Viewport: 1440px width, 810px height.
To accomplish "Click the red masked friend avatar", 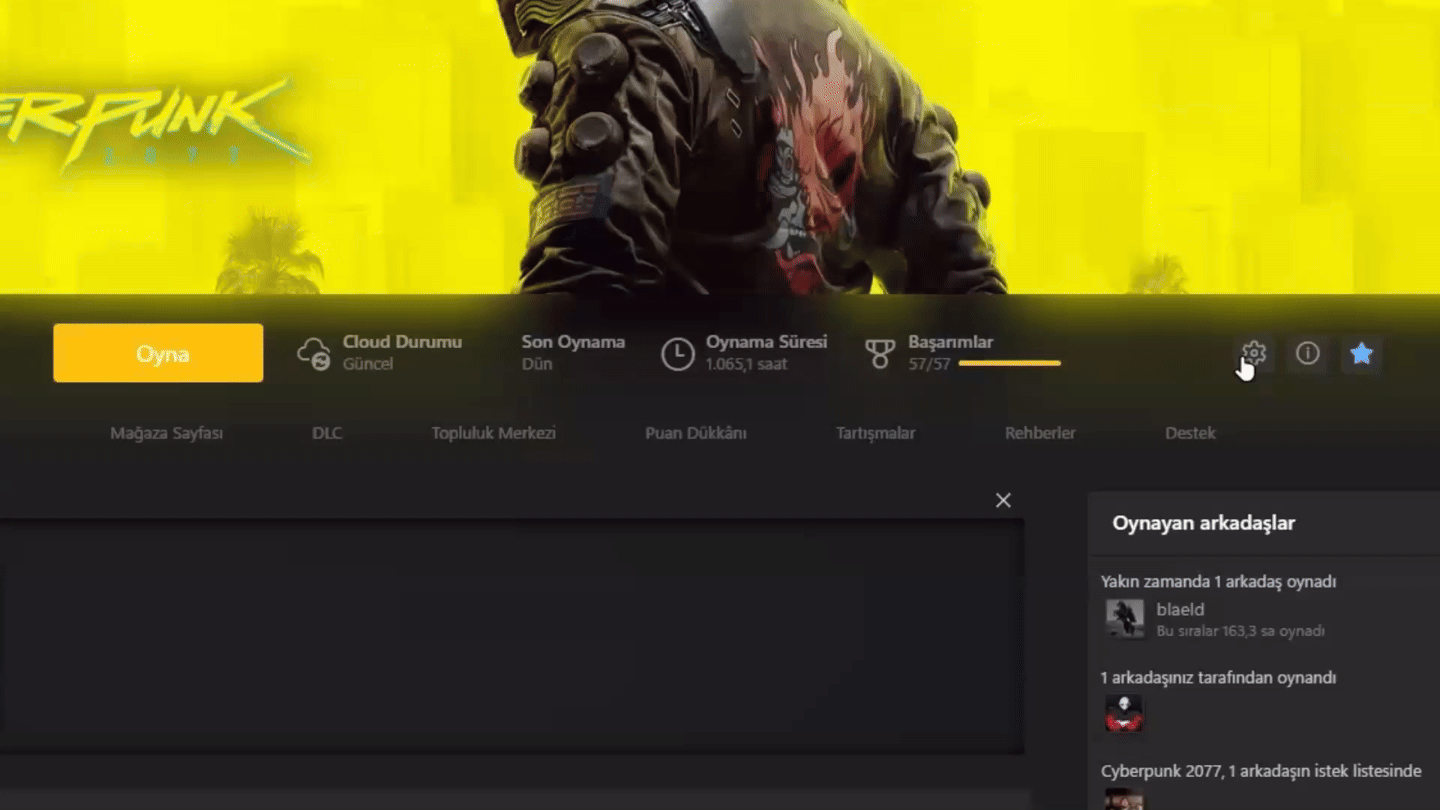I will pos(1124,714).
